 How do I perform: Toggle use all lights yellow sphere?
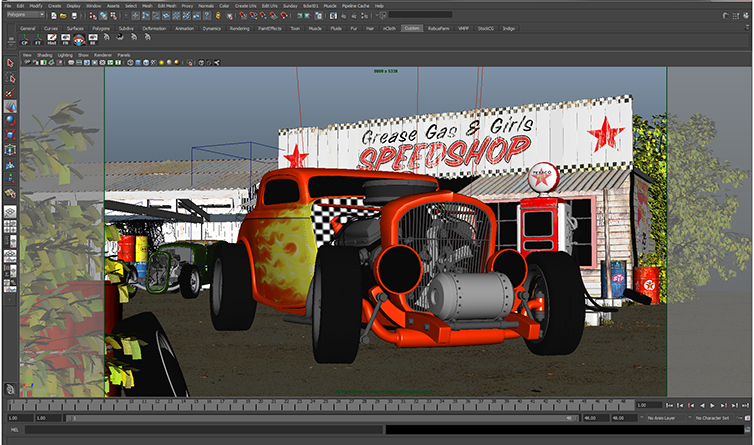pos(162,63)
